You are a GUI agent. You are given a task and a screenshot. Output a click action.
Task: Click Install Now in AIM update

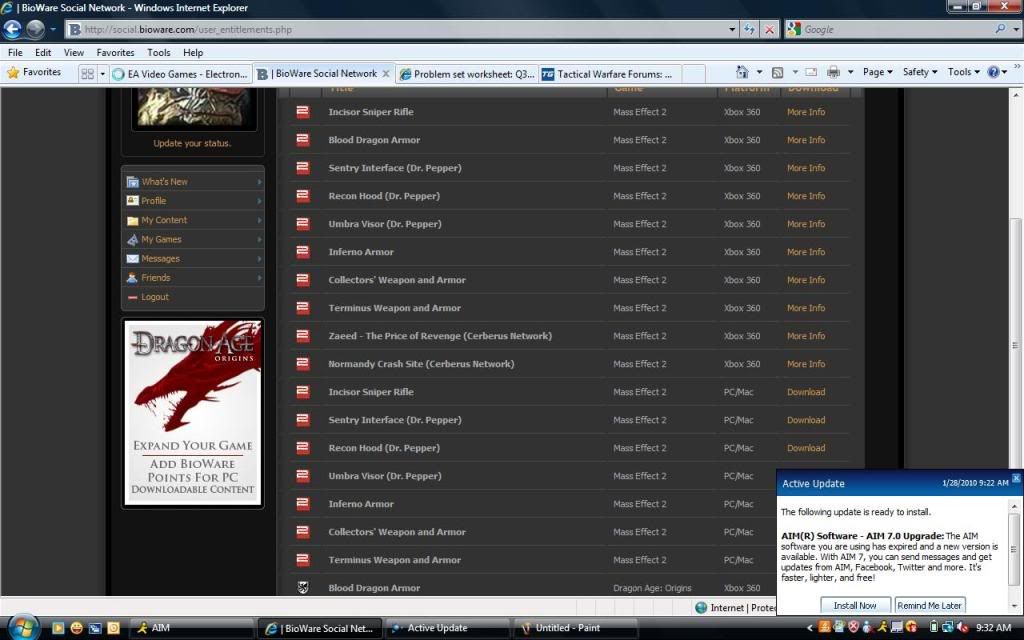(x=854, y=605)
